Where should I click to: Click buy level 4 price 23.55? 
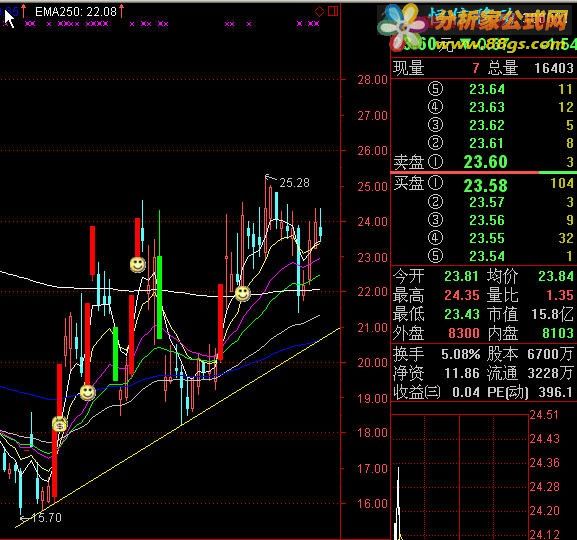coord(487,238)
